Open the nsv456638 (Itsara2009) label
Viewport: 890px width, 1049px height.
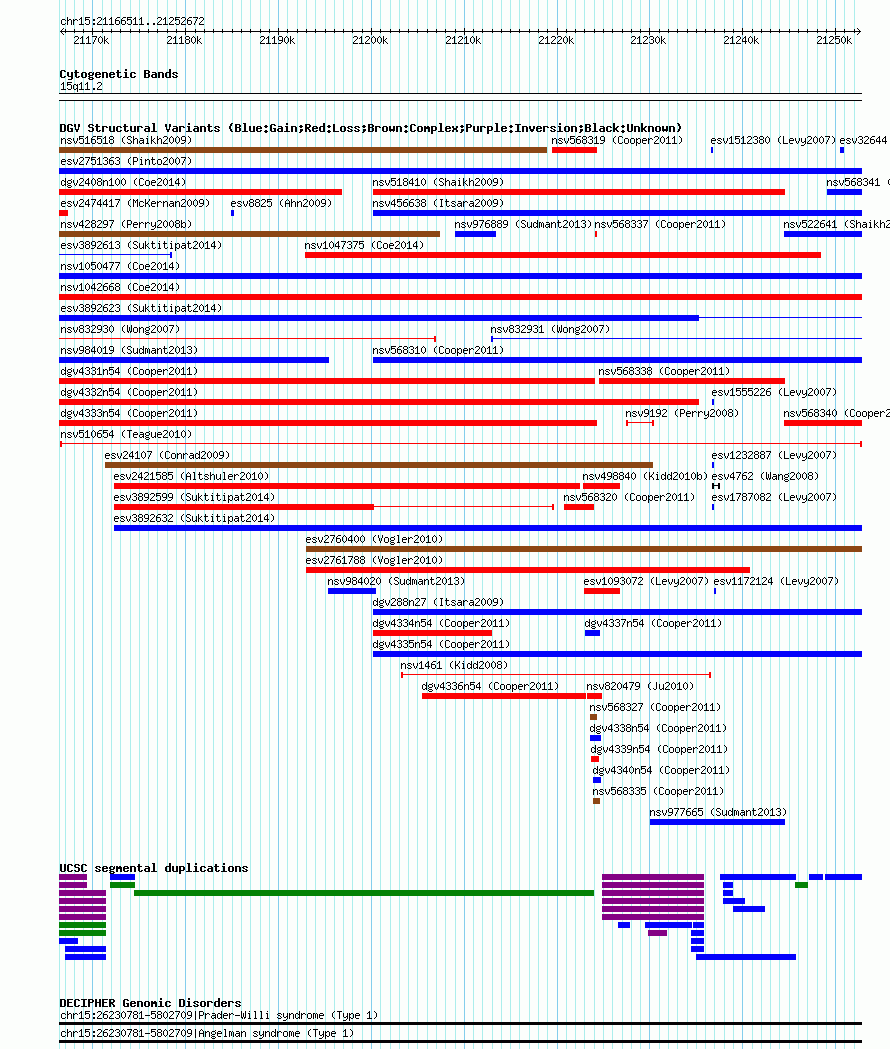coord(438,203)
